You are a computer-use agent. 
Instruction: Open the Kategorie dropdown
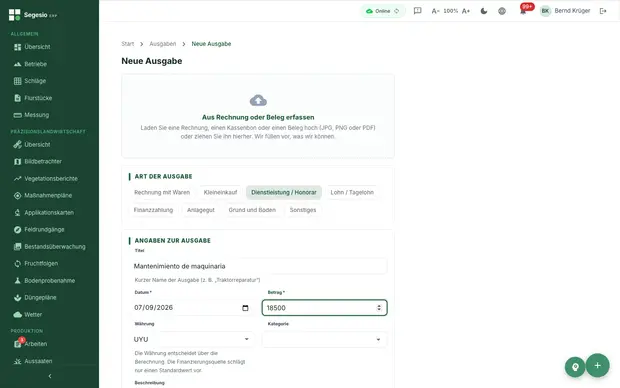(324, 339)
